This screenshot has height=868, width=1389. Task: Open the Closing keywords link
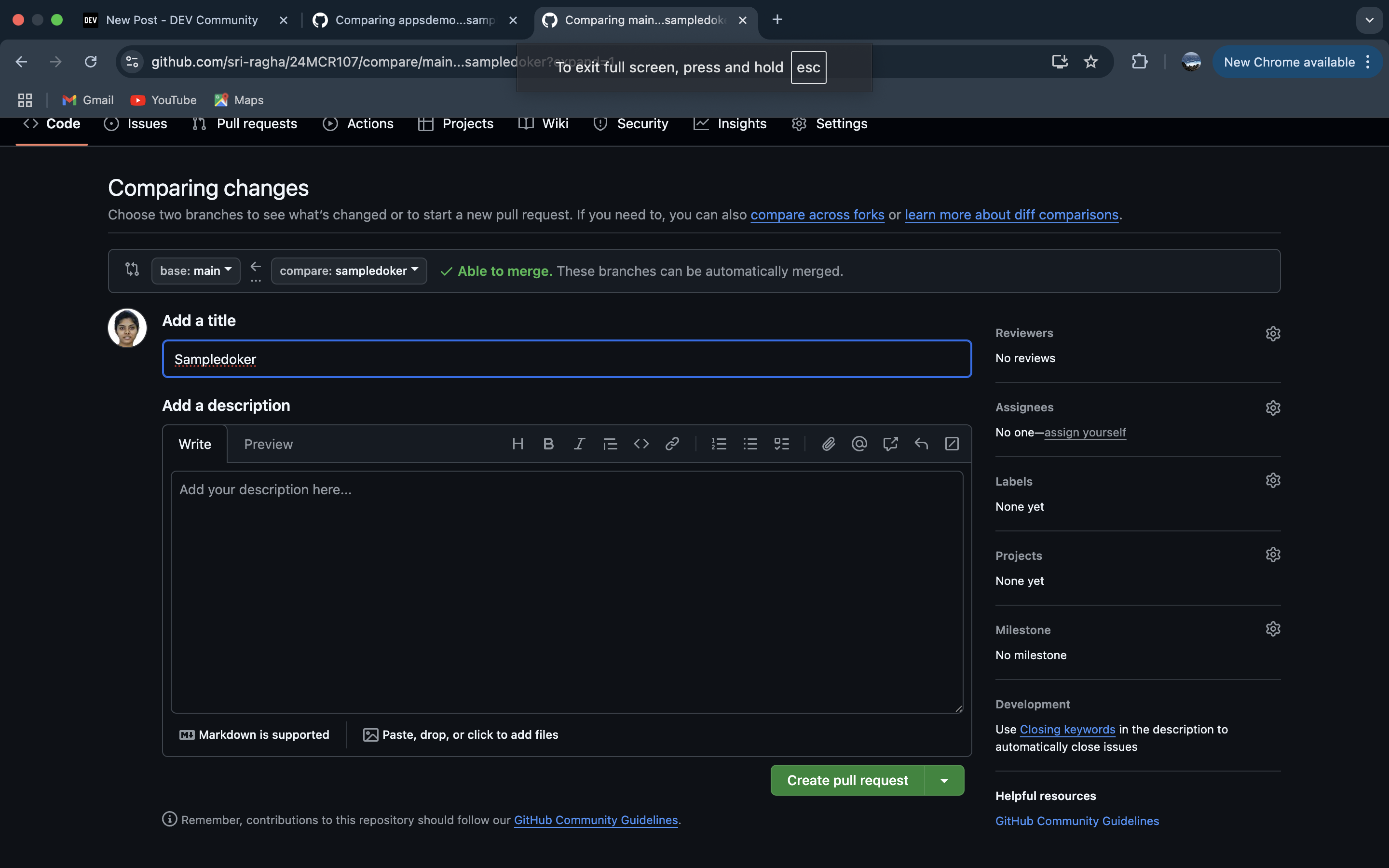click(x=1067, y=729)
